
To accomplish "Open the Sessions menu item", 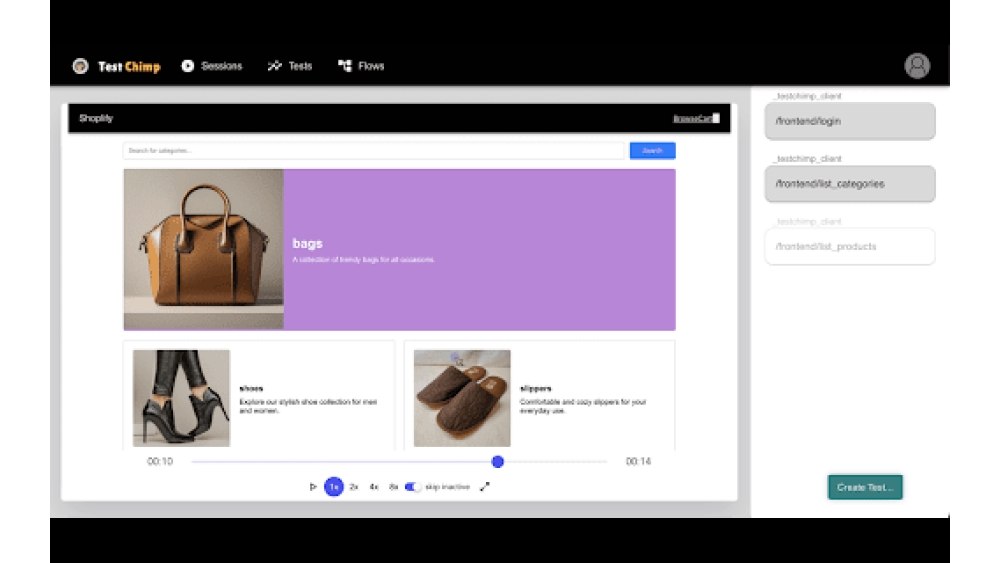I will click(x=212, y=66).
